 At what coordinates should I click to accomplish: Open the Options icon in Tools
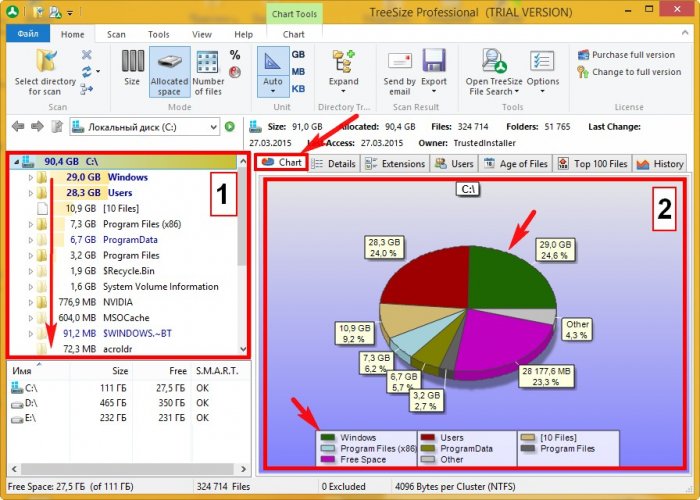[543, 62]
